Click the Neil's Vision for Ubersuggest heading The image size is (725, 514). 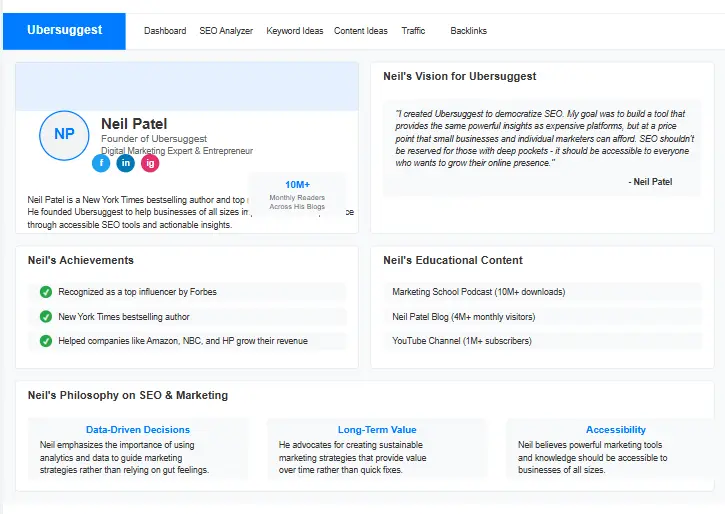pyautogui.click(x=460, y=76)
